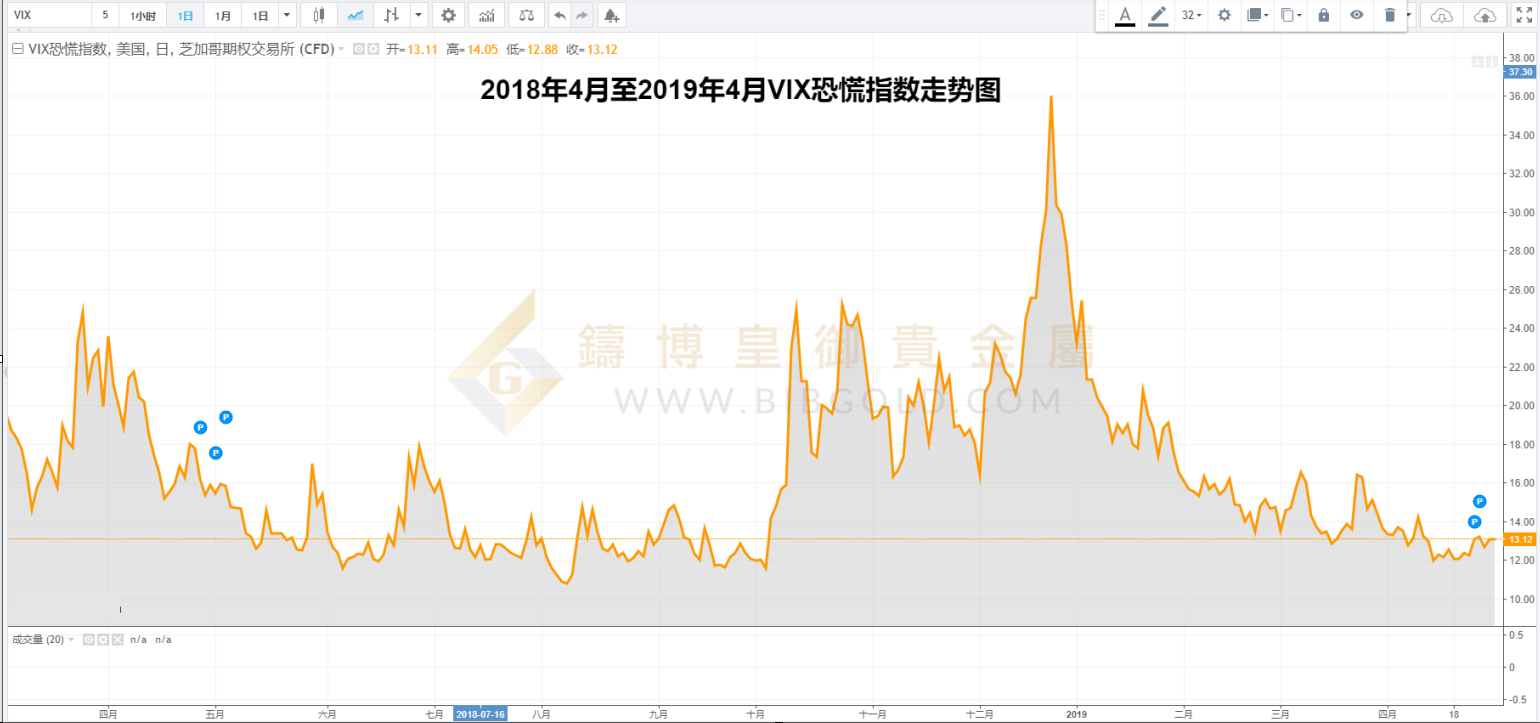Grab the floating toolbar drag handle

1102,15
